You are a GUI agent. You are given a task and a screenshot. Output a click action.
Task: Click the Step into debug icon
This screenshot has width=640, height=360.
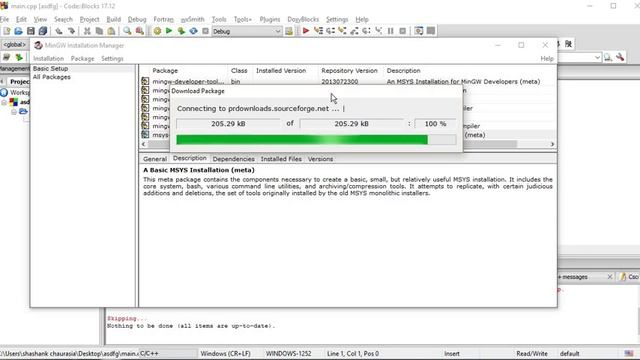coord(342,31)
